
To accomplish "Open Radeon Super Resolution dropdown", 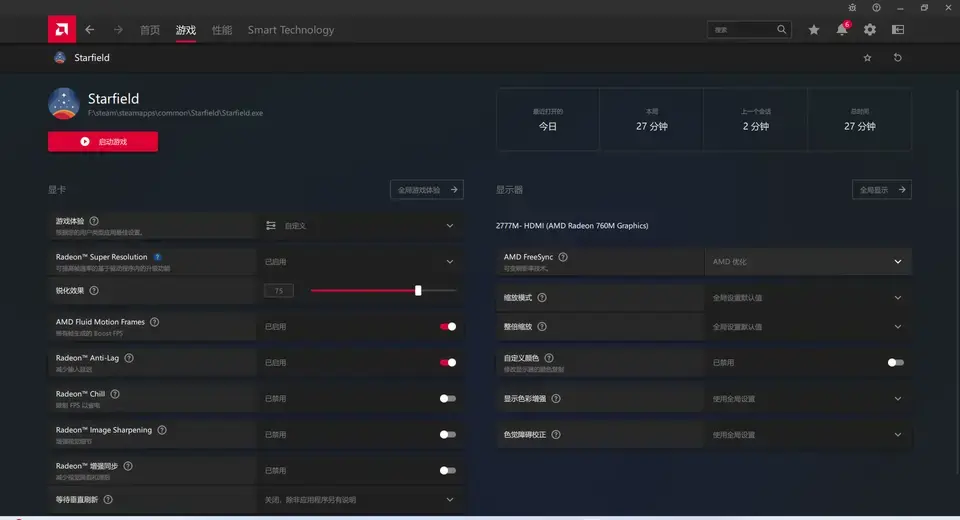I will coord(360,262).
